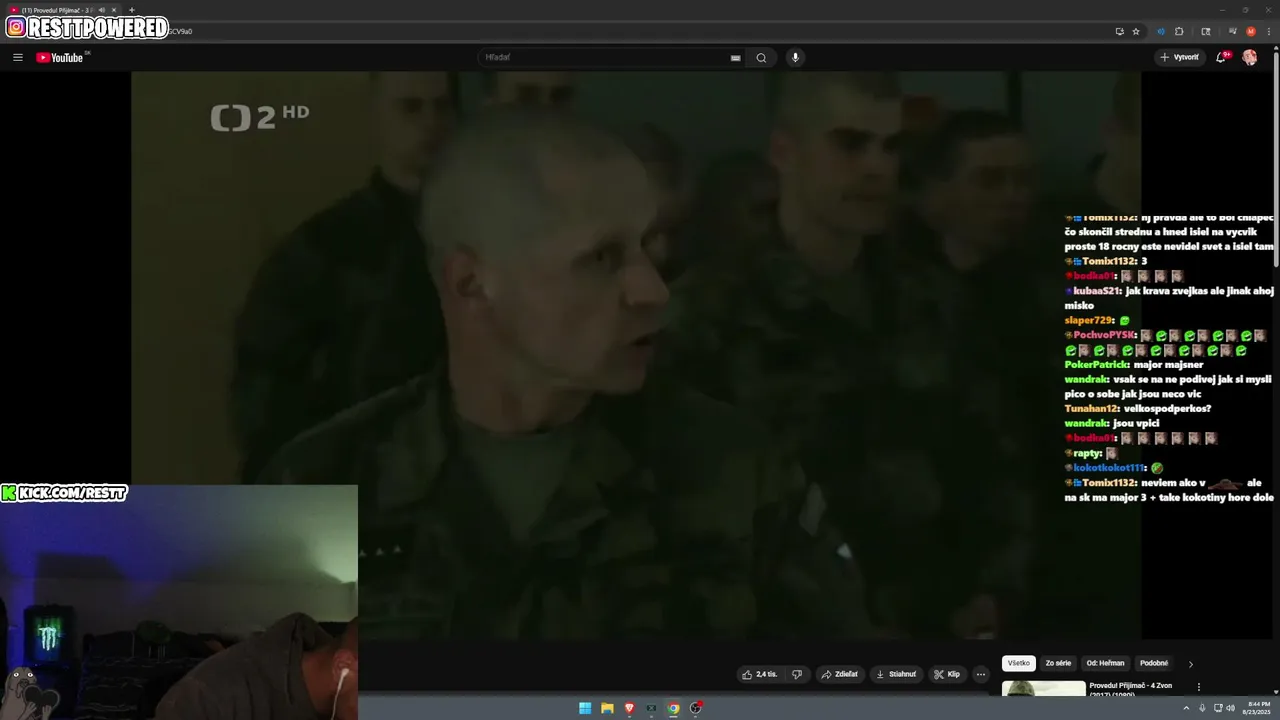Mute the tab using the speaker icon
Screen dimensions: 1280x720
pos(101,10)
